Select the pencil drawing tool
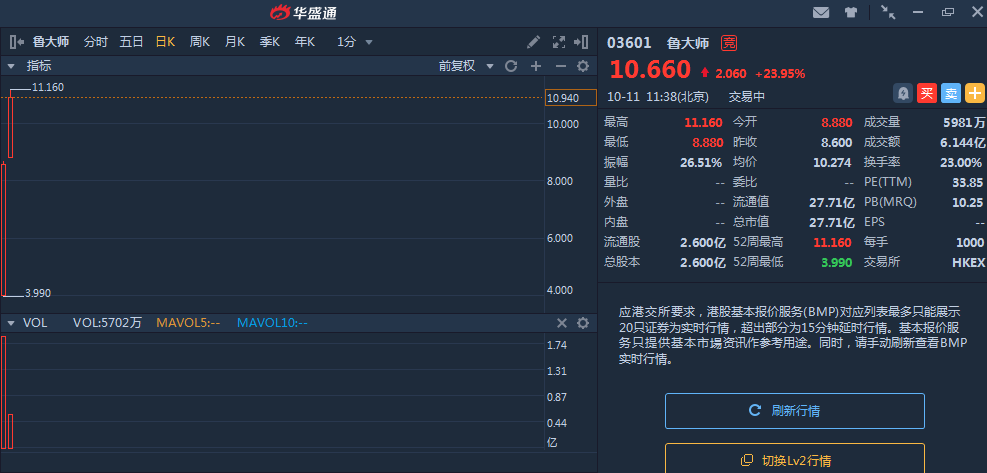The image size is (987, 473). 534,42
